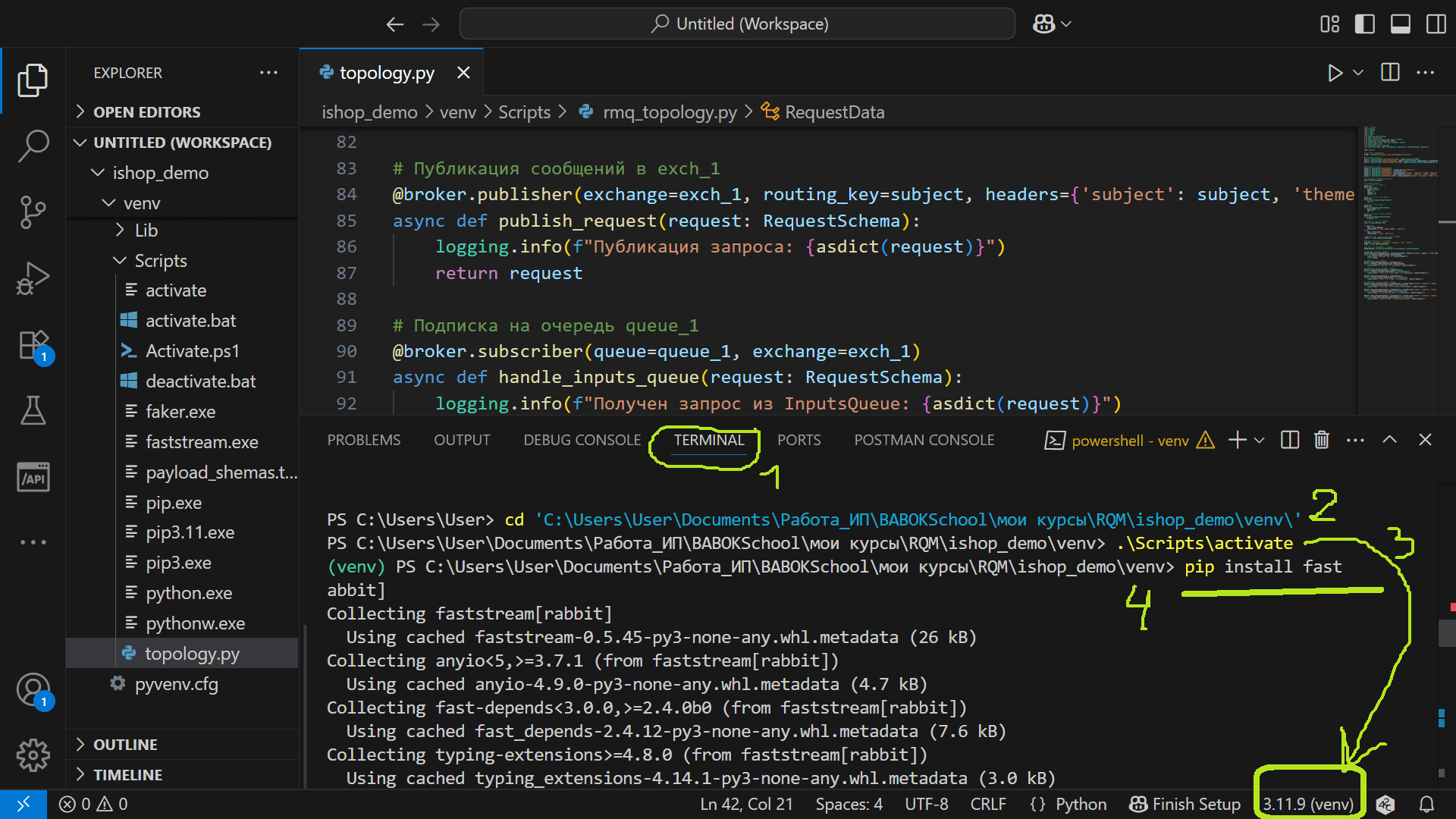Select the 3.11.9 (venv) interpreter
The height and width of the screenshot is (819, 1456).
tap(1308, 804)
